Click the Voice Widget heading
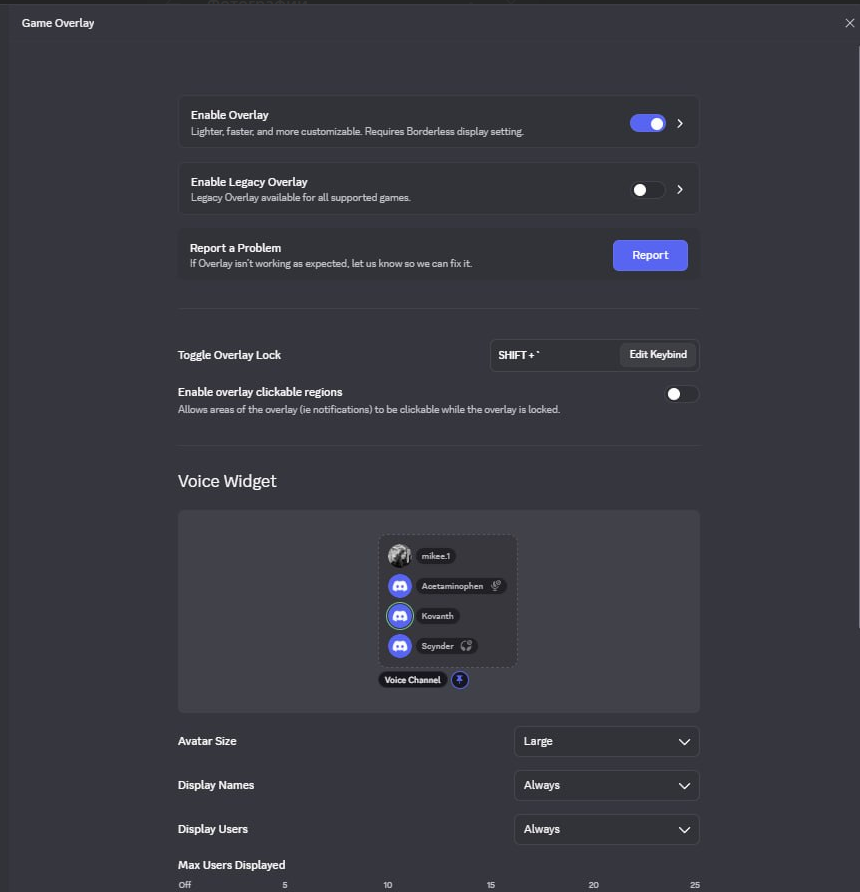This screenshot has height=892, width=860. (x=227, y=481)
